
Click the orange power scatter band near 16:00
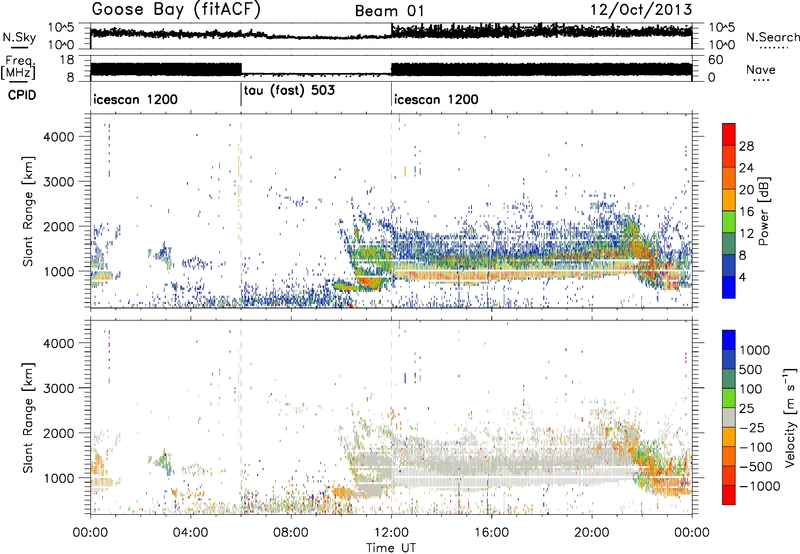pos(491,275)
